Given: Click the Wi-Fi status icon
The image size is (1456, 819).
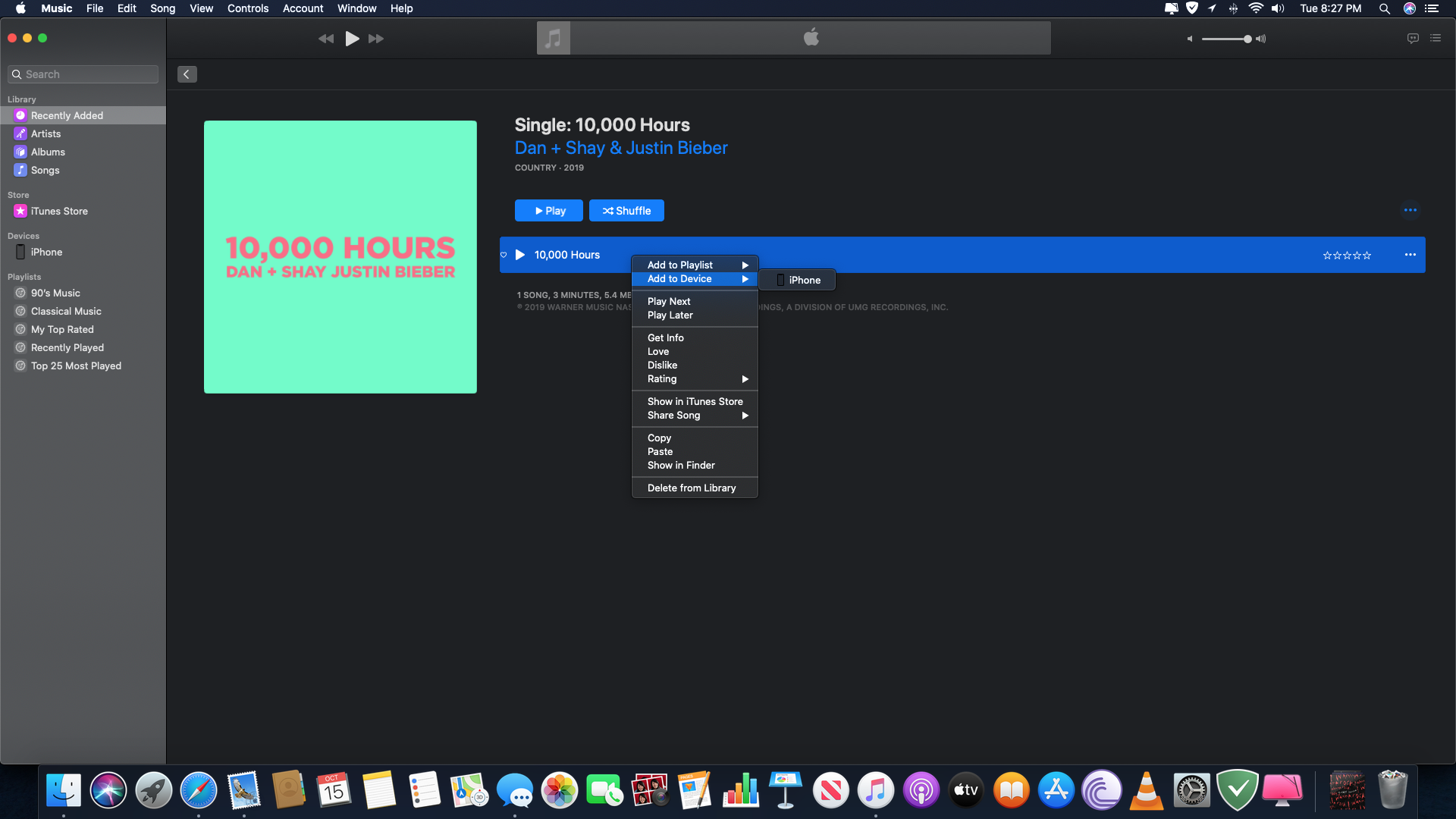Looking at the screenshot, I should [x=1256, y=8].
